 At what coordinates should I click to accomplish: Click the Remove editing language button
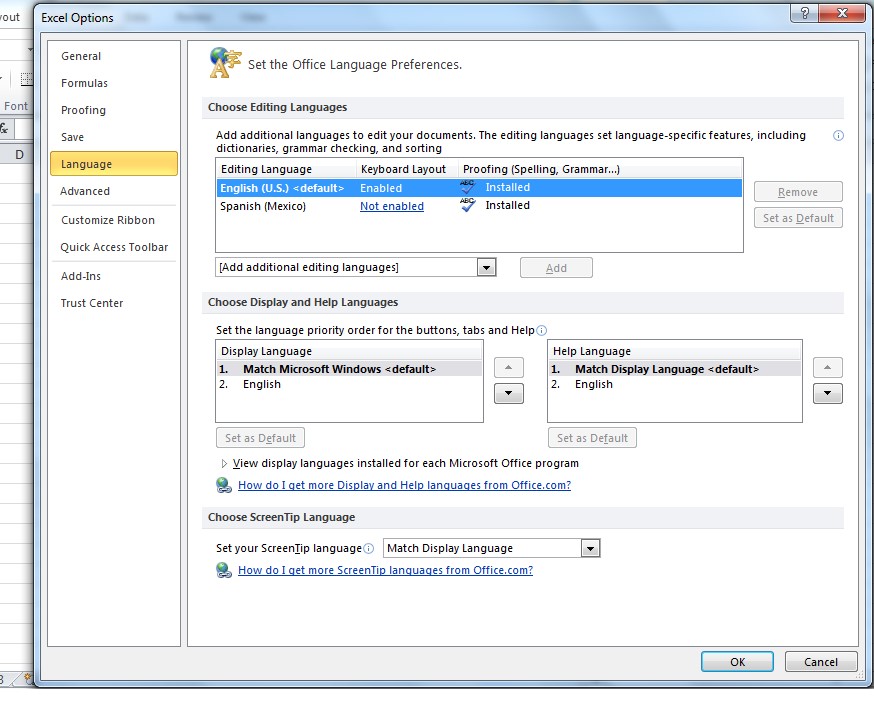coord(798,192)
